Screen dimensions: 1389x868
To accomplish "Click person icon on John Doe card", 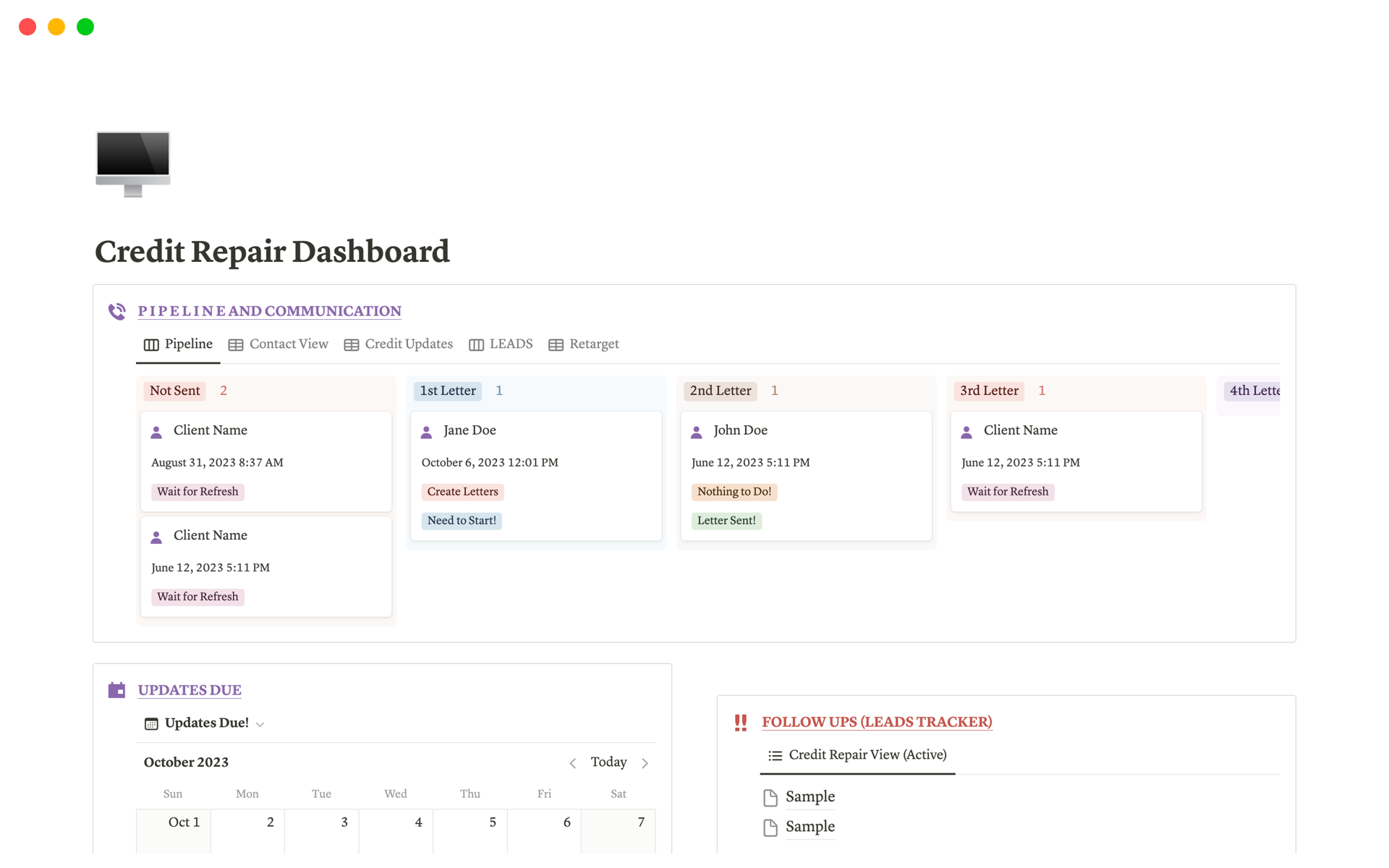I will click(697, 432).
